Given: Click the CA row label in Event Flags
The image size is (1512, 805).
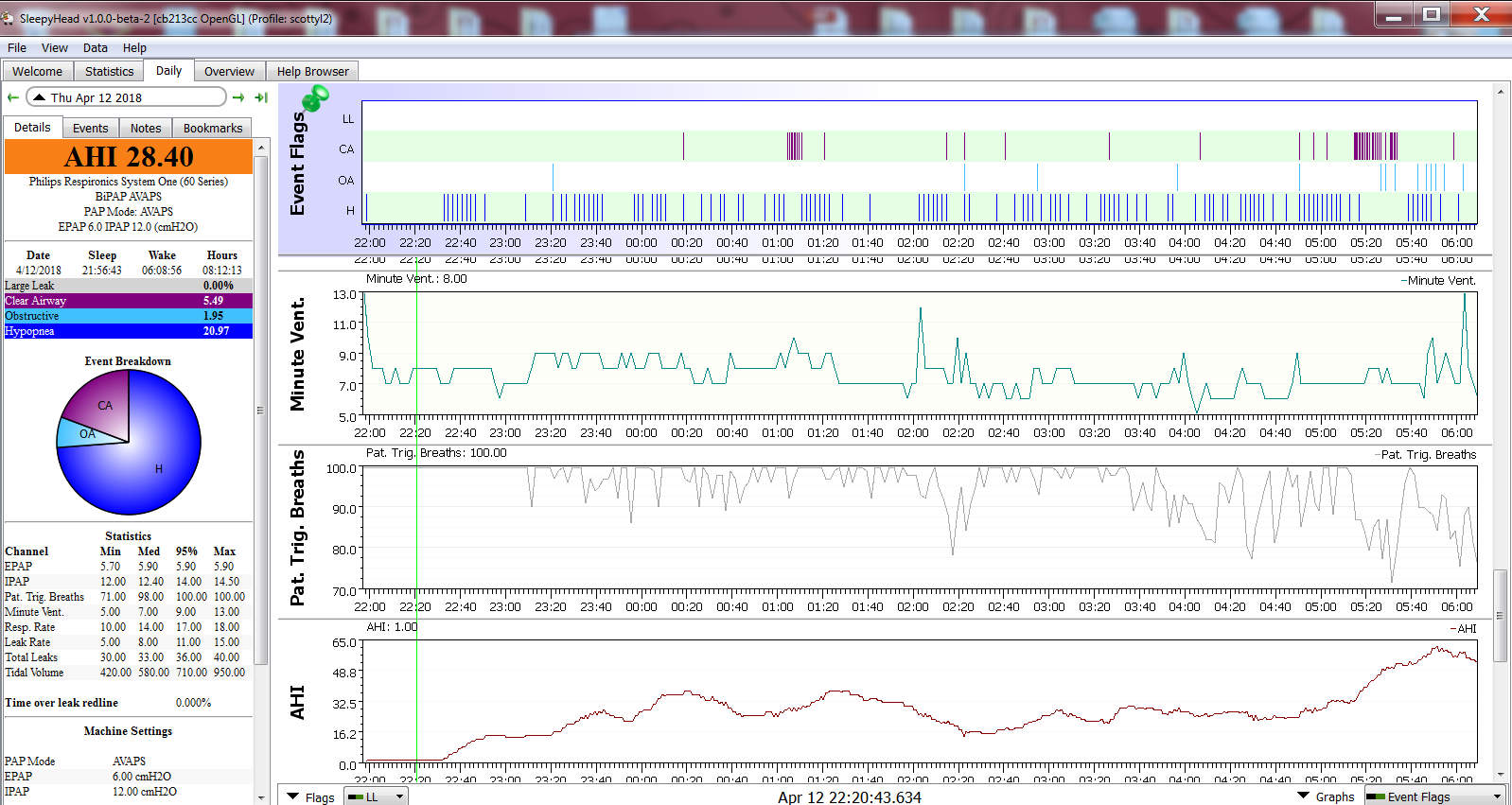Looking at the screenshot, I should tap(346, 149).
